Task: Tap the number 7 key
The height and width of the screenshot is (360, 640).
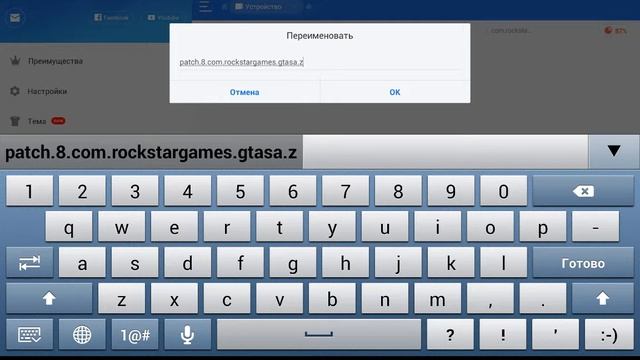Action: pos(345,191)
